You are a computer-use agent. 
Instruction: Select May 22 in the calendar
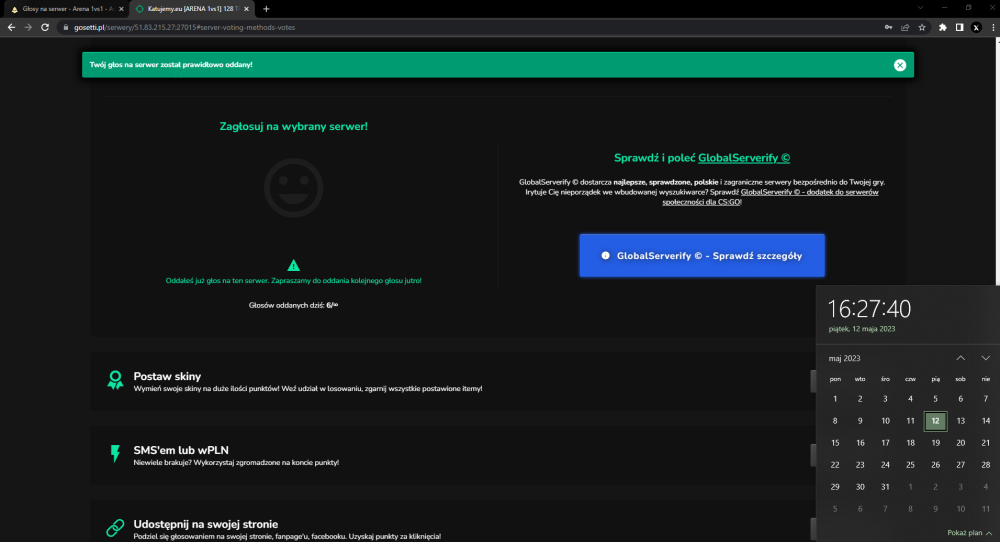point(835,465)
